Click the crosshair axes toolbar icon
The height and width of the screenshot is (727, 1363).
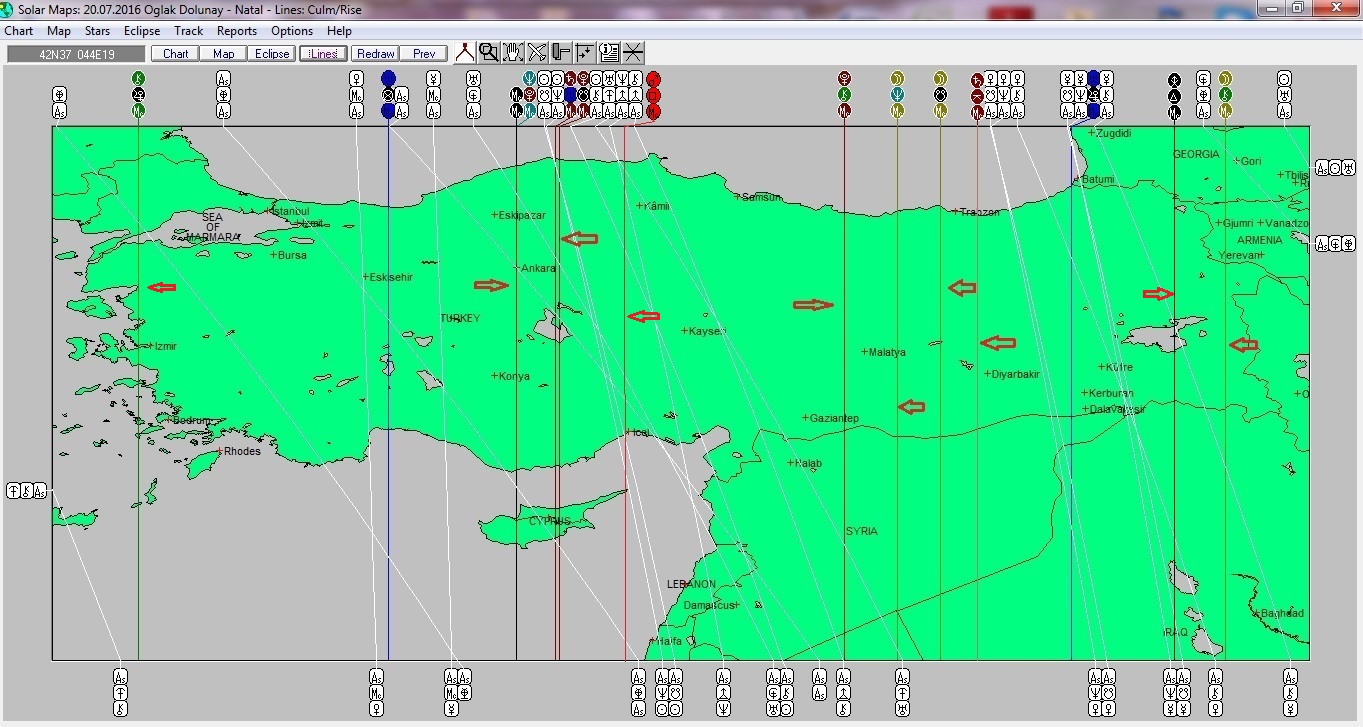point(585,53)
